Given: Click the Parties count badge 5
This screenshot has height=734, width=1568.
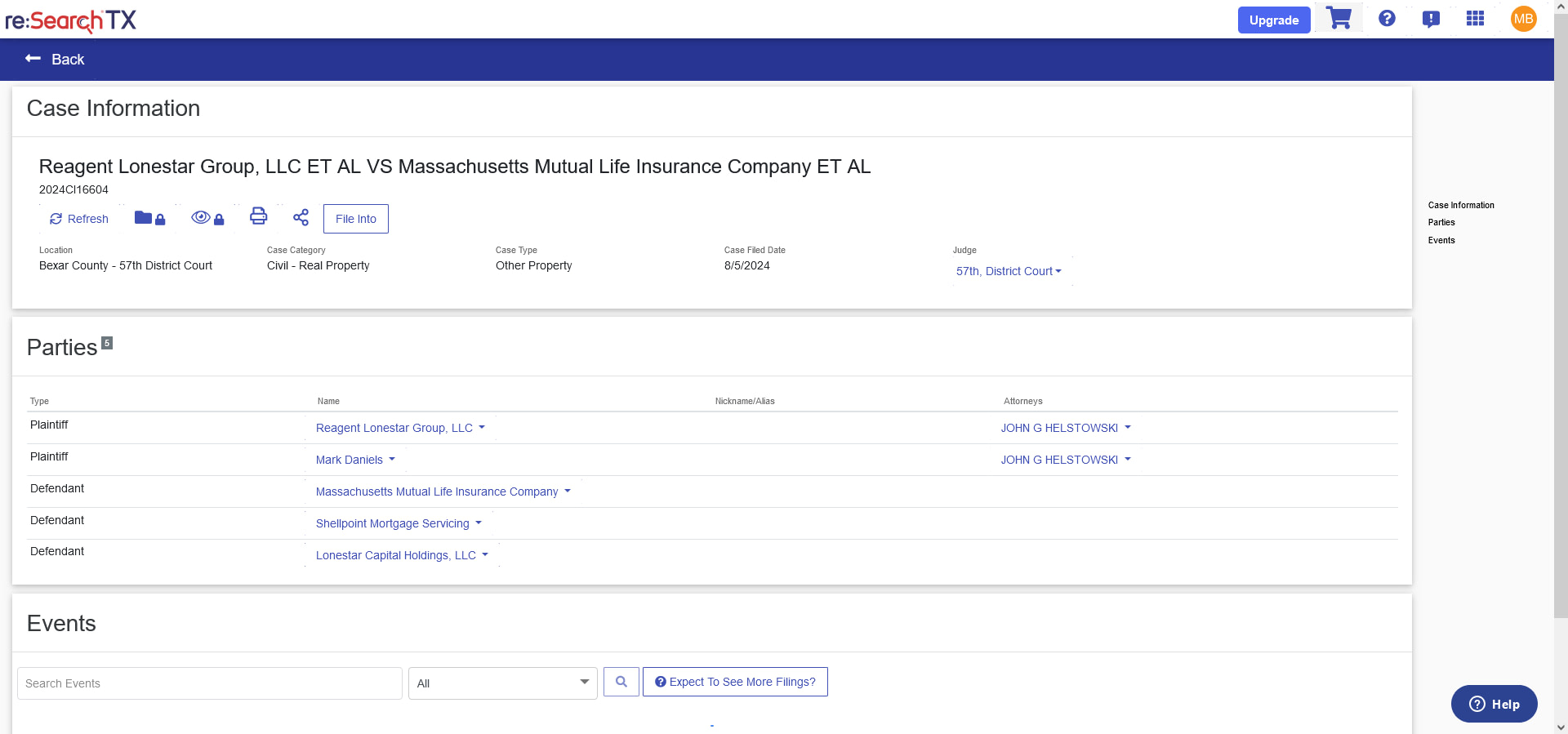Looking at the screenshot, I should [x=107, y=343].
